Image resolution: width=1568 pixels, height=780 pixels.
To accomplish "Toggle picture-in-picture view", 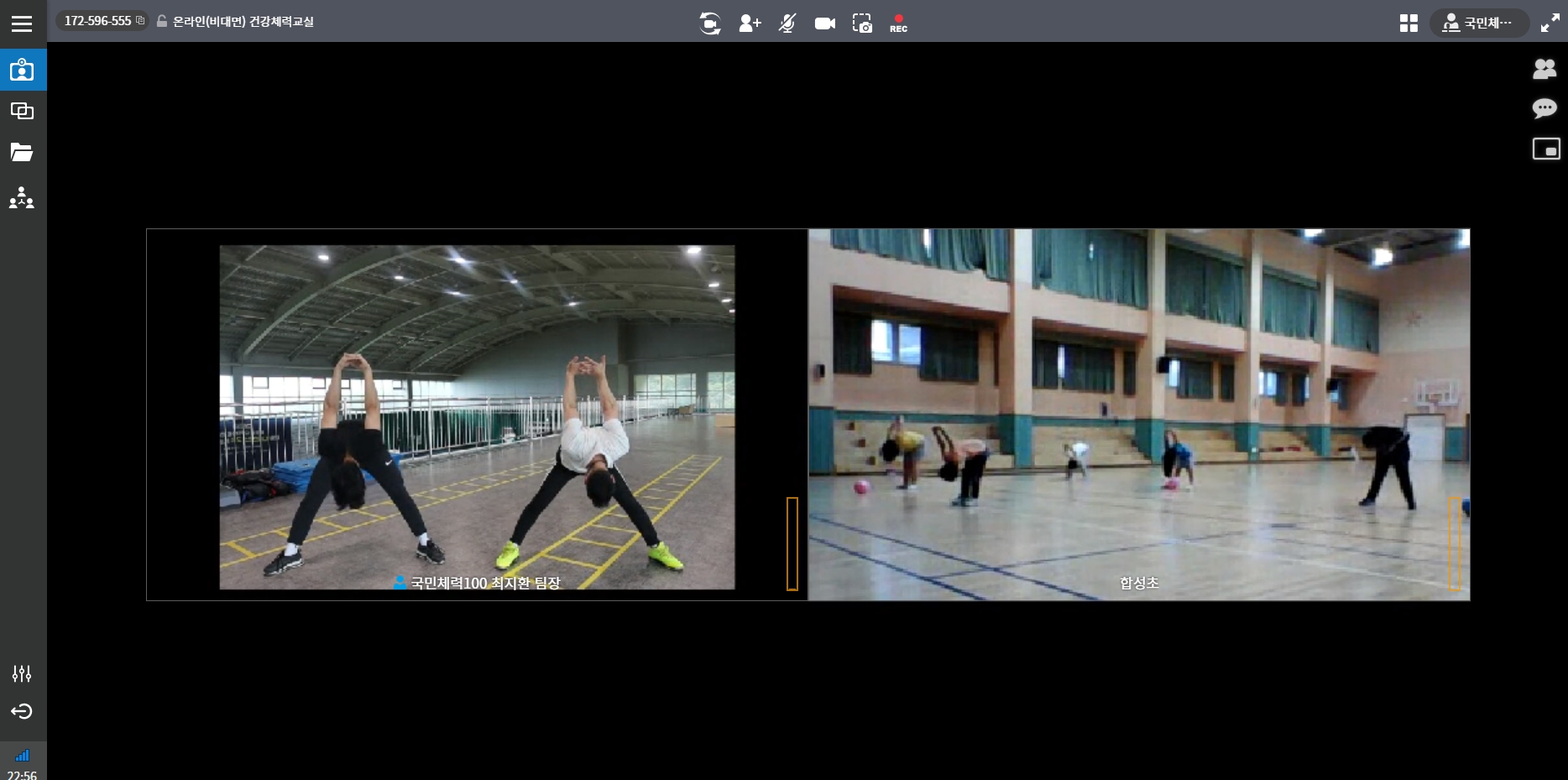I will pyautogui.click(x=1546, y=149).
